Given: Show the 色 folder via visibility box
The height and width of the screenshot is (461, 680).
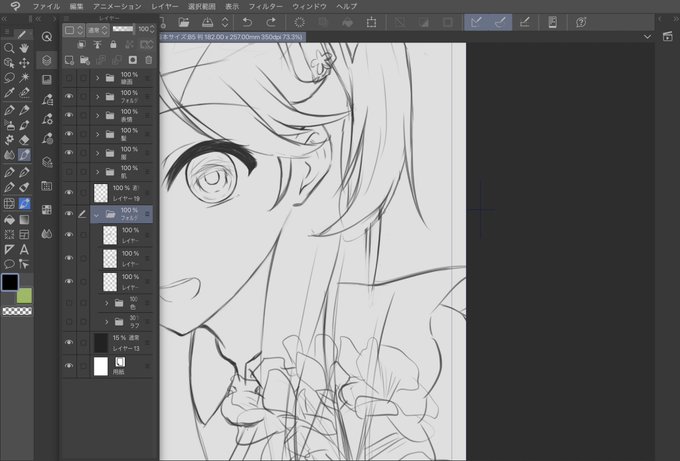Looking at the screenshot, I should pos(69,303).
